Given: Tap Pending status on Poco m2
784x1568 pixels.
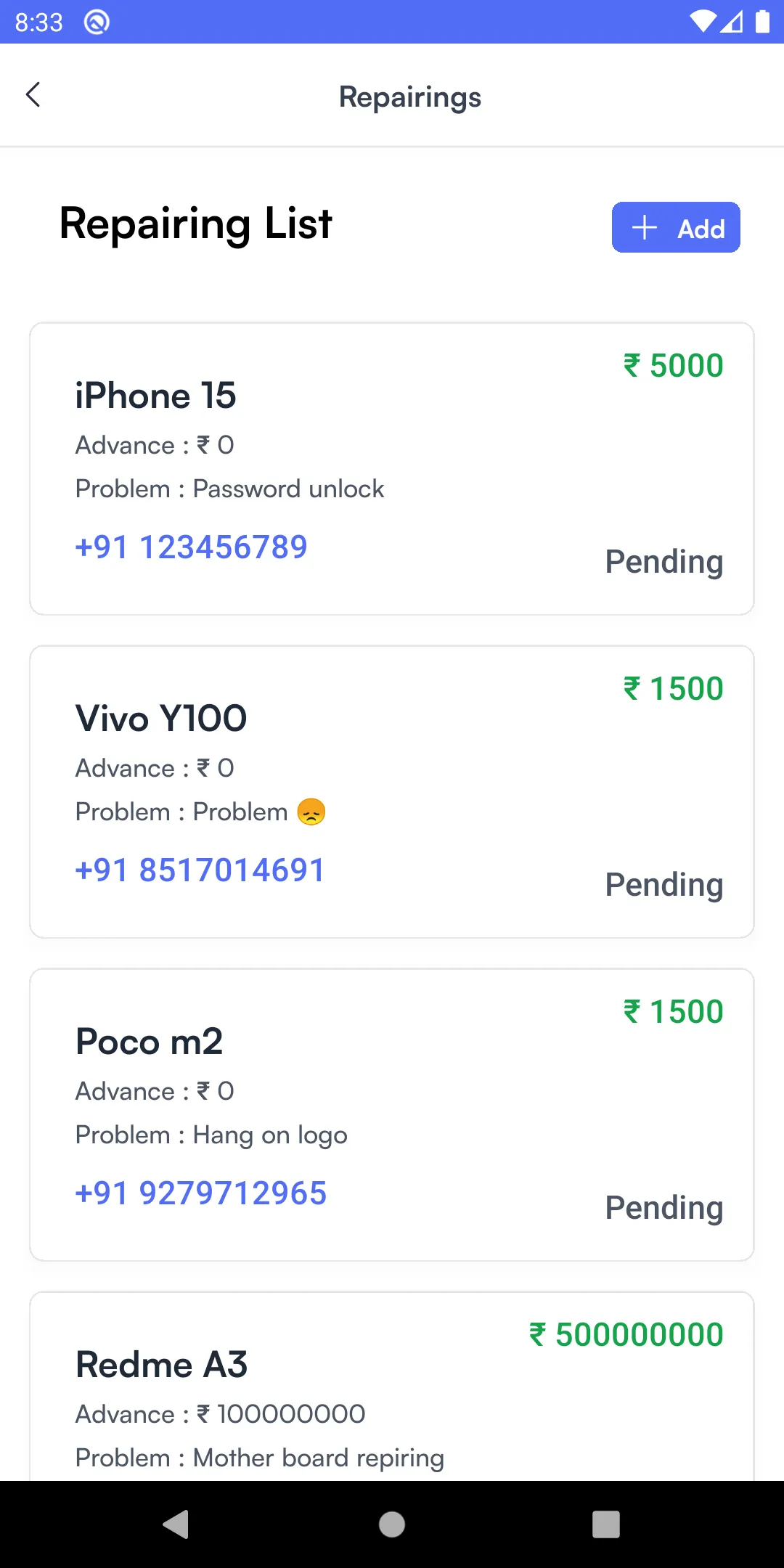Looking at the screenshot, I should pyautogui.click(x=664, y=1208).
